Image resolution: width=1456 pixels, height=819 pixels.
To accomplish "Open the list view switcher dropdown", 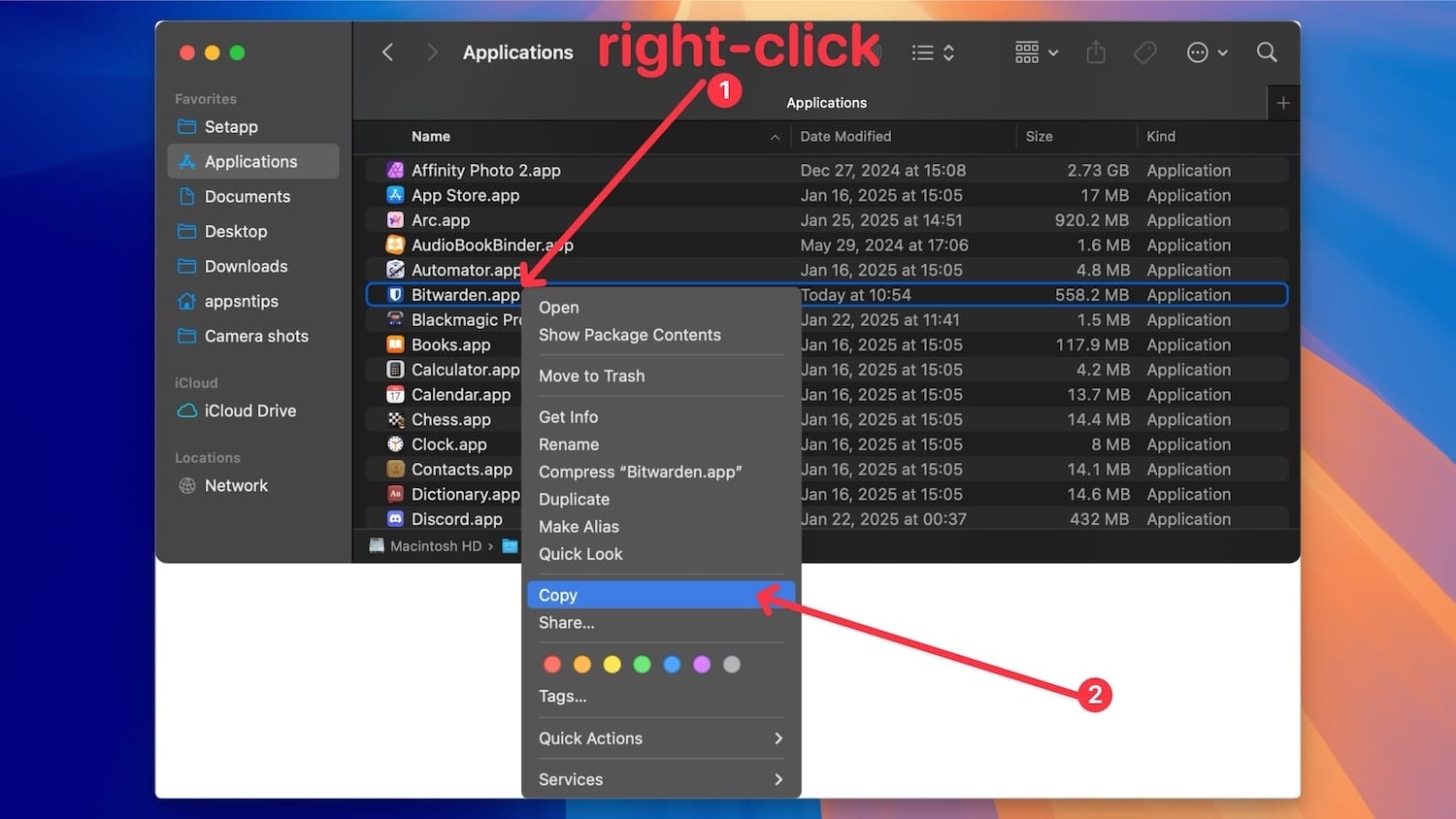I will point(933,52).
